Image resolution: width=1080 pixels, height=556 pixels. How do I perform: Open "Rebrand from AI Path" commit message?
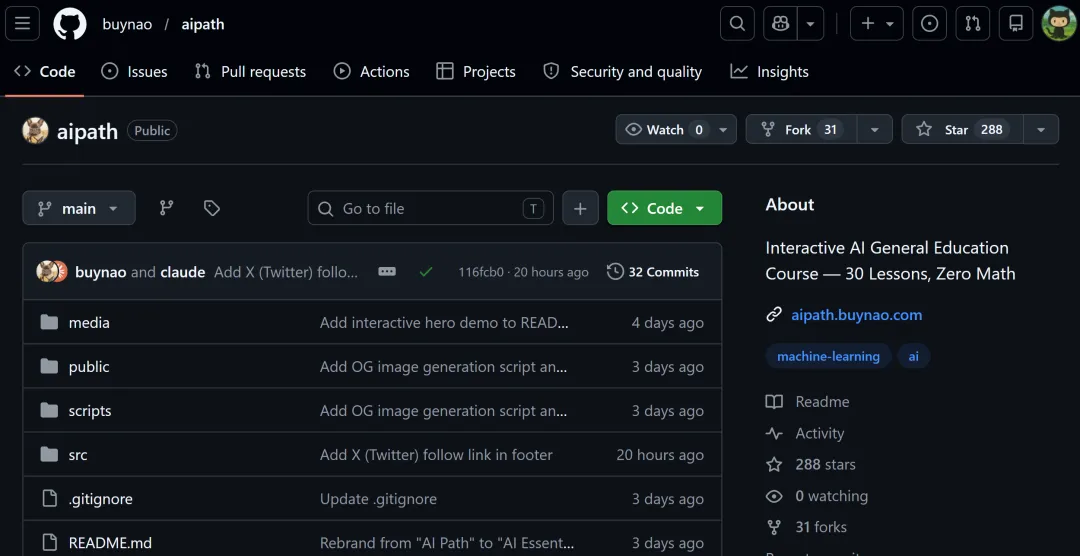point(447,543)
